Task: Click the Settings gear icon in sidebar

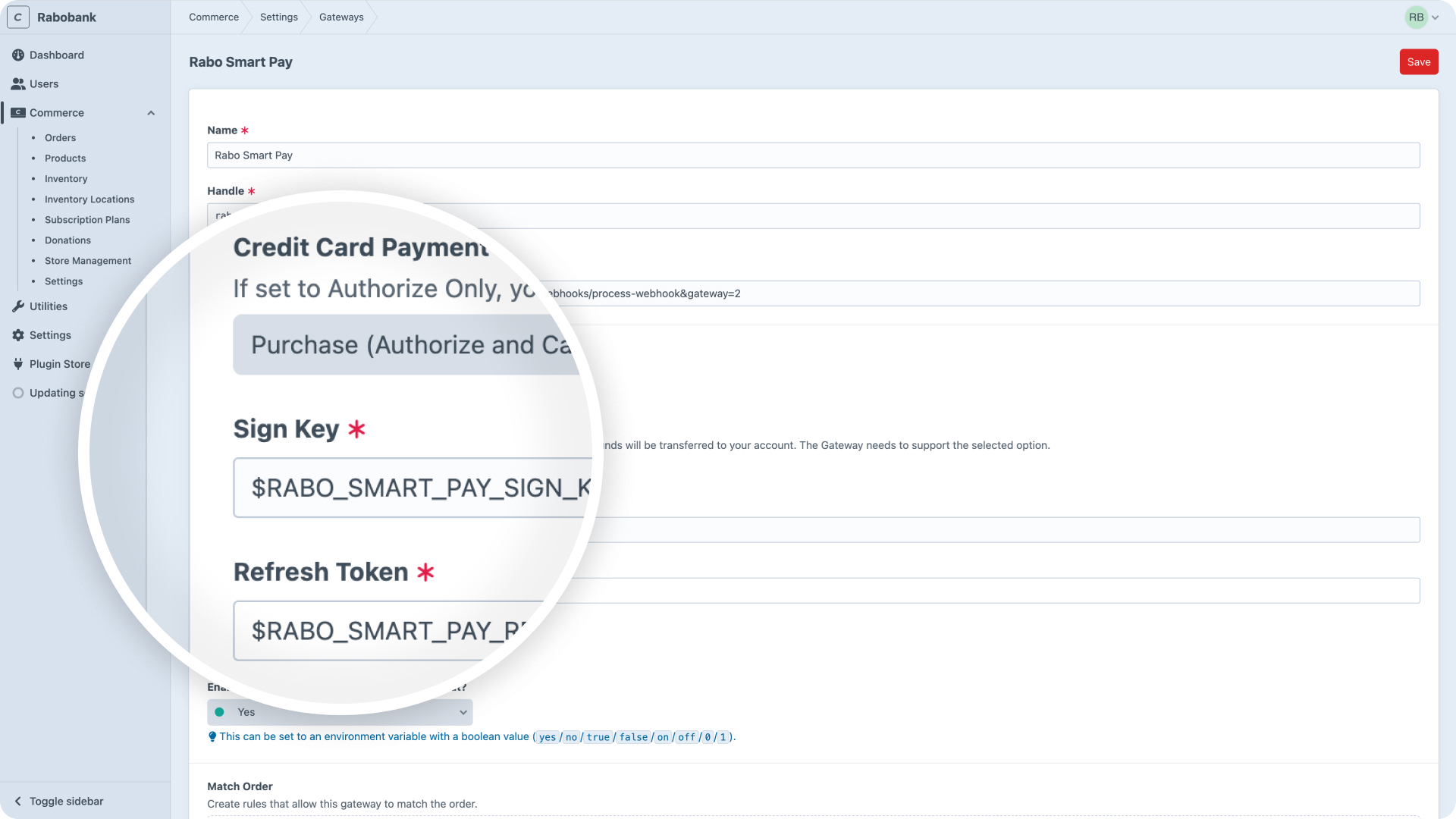Action: 18,335
